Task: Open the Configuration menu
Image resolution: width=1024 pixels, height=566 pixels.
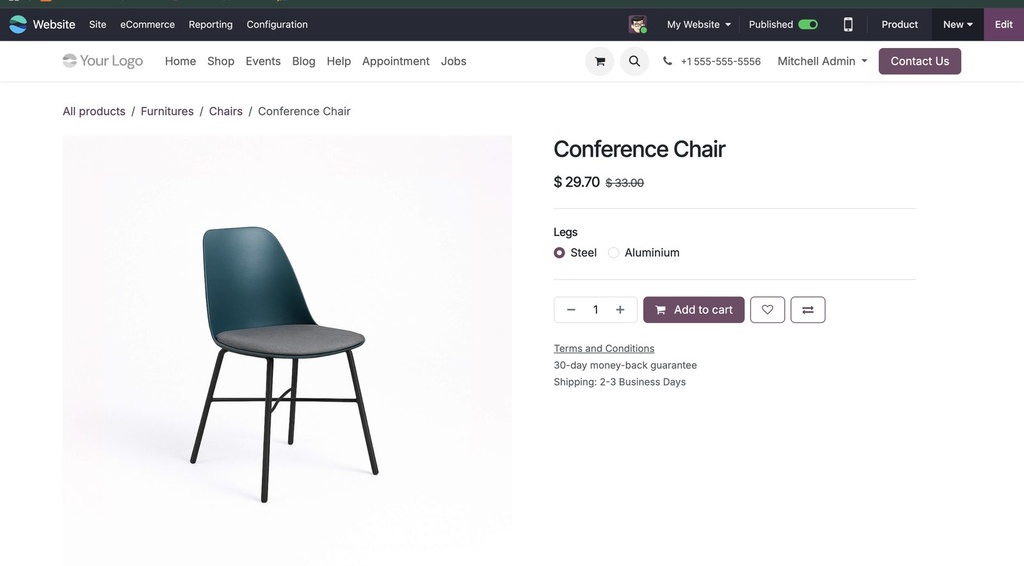Action: tap(277, 25)
